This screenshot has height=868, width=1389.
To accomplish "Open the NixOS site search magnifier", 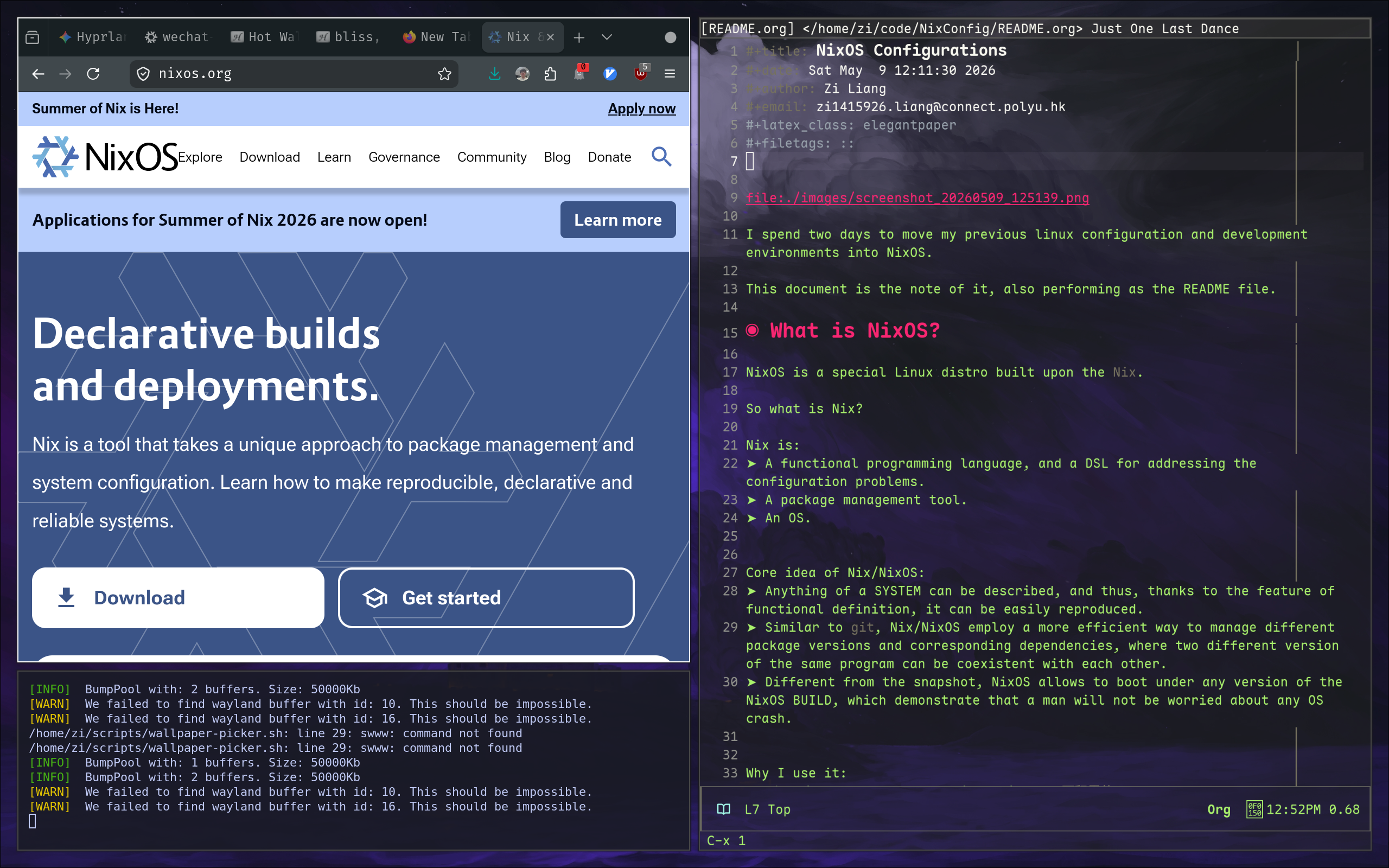I will (661, 157).
